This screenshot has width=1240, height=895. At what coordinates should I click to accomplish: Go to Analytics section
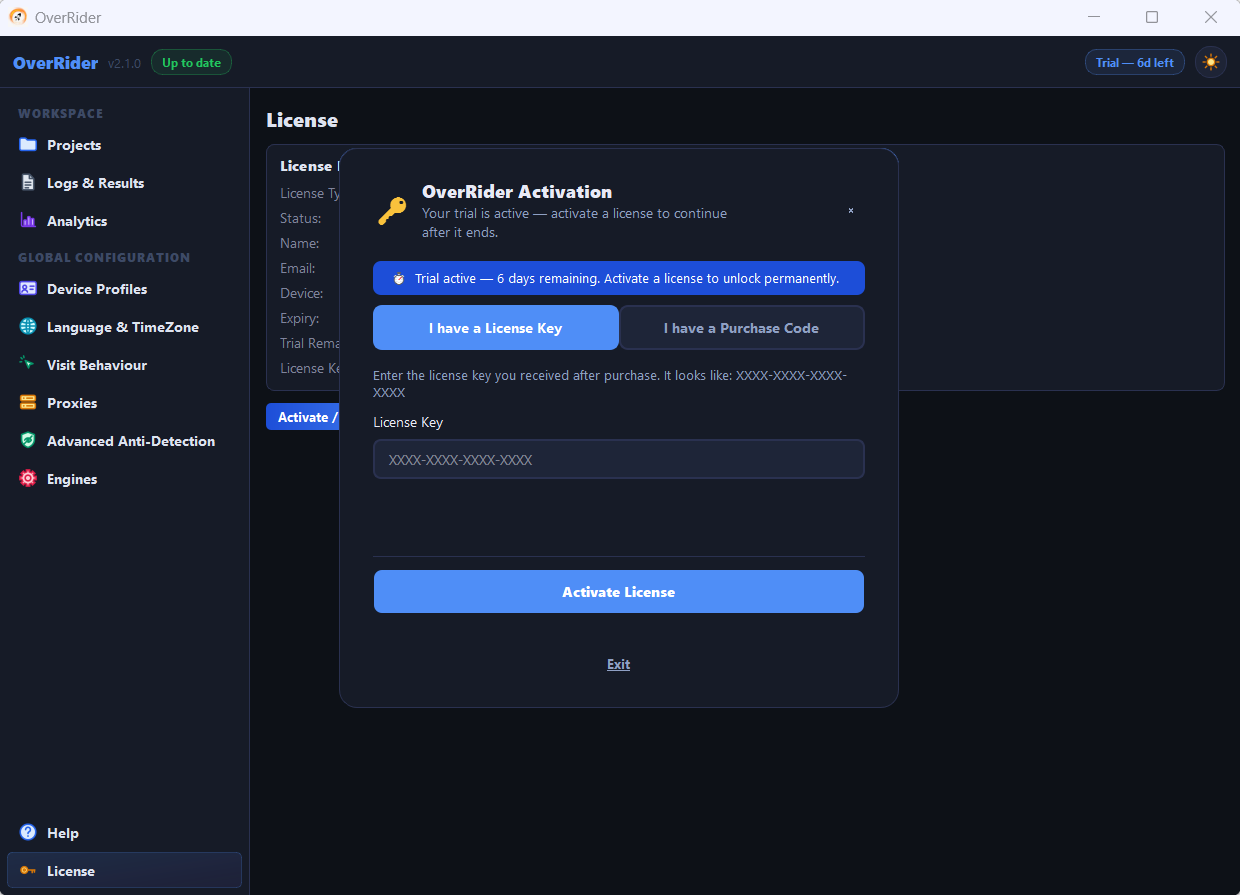click(124, 221)
